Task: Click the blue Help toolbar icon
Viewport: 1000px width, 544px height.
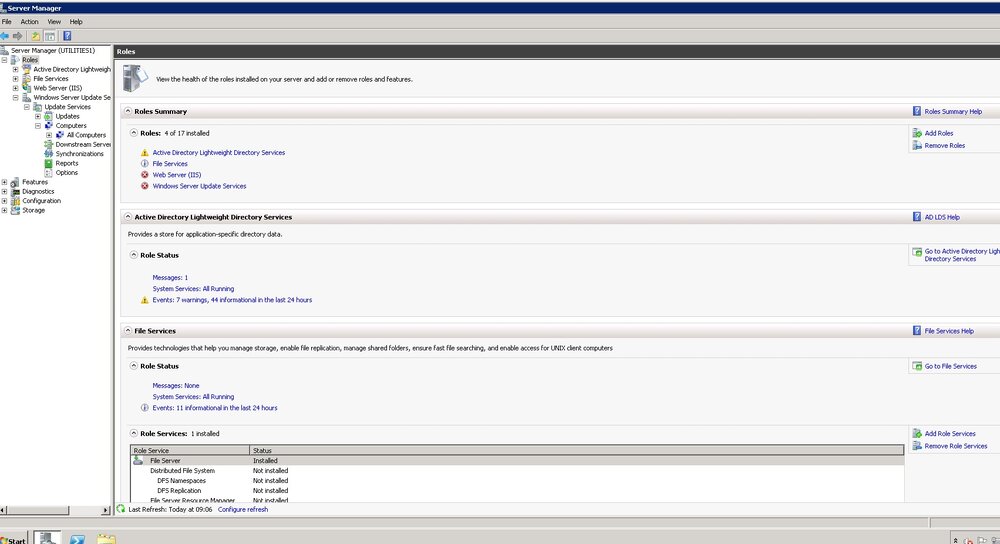Action: [x=67, y=36]
